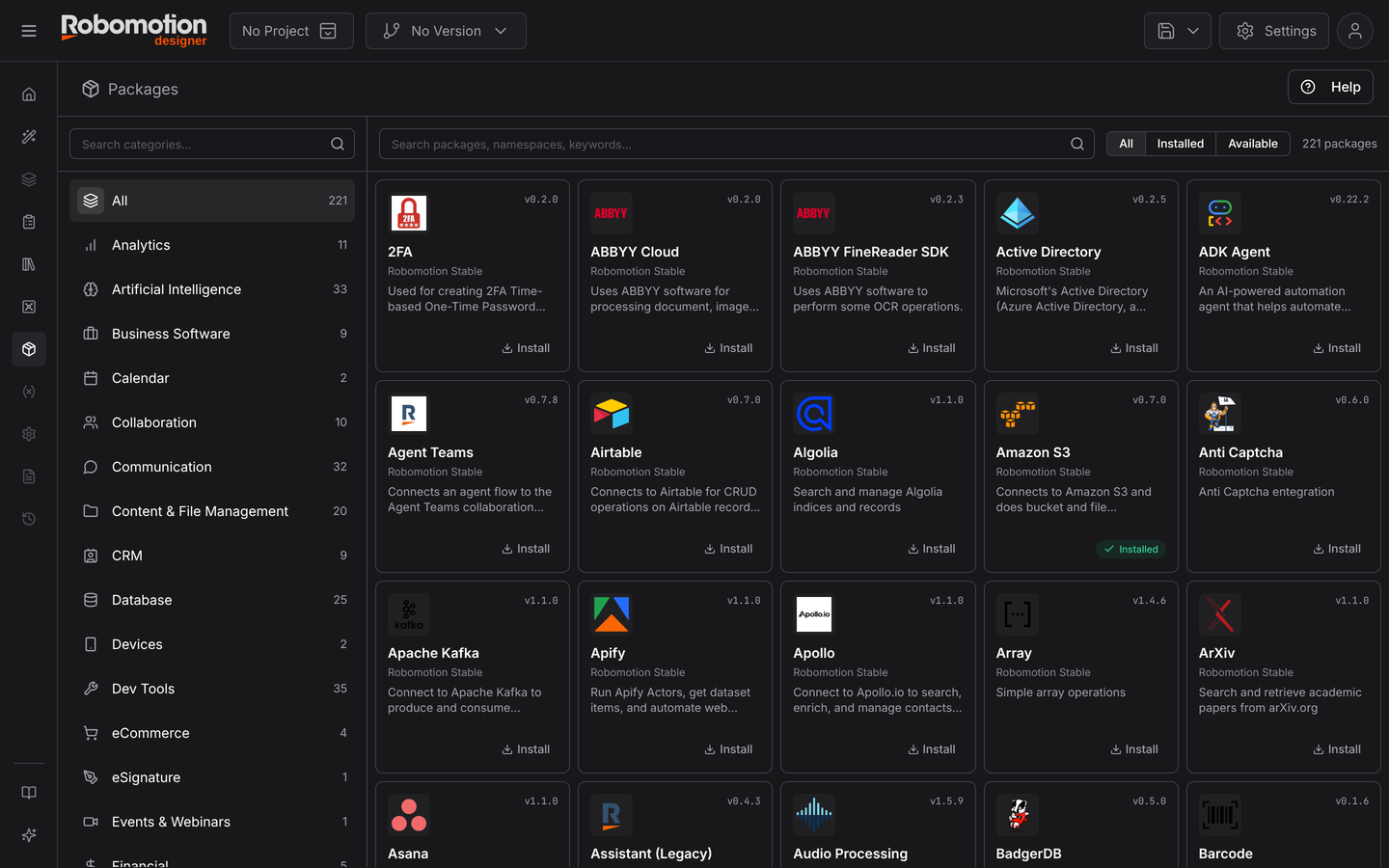Switch to the Installed filter tab
The width and height of the screenshot is (1389, 868).
tap(1181, 144)
